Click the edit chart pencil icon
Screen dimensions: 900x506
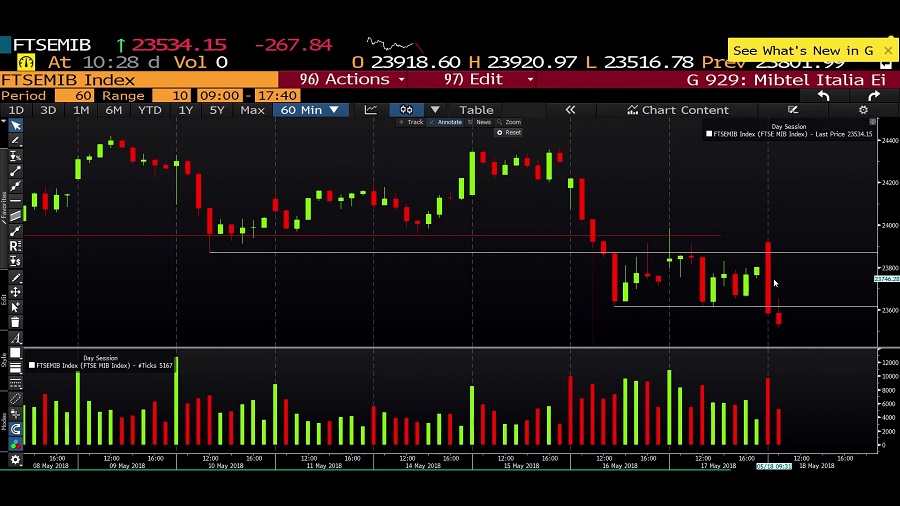click(793, 110)
